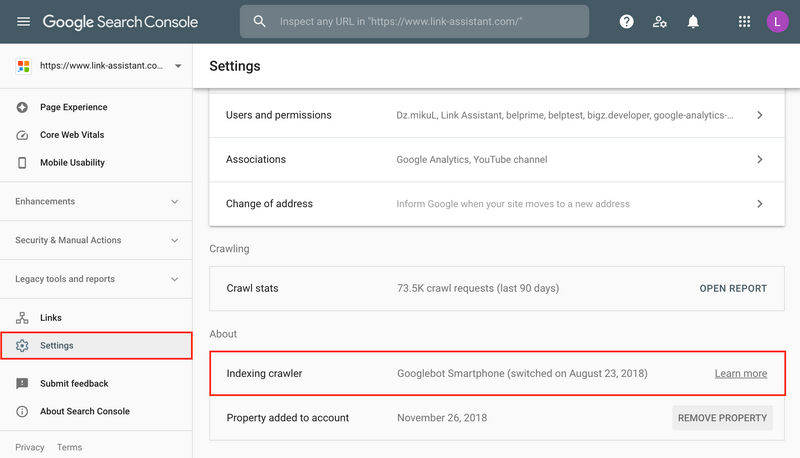Click the Change of address label
This screenshot has height=458, width=800.
[x=269, y=204]
